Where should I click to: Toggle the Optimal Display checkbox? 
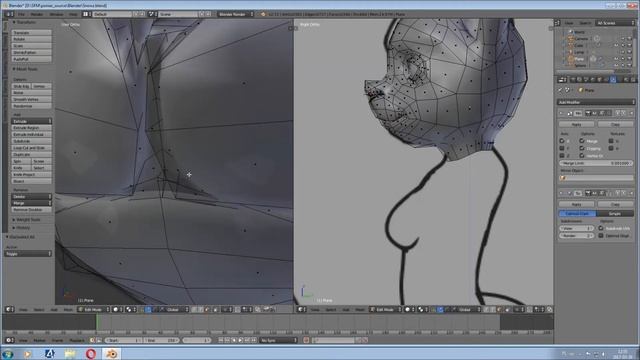pyautogui.click(x=601, y=236)
